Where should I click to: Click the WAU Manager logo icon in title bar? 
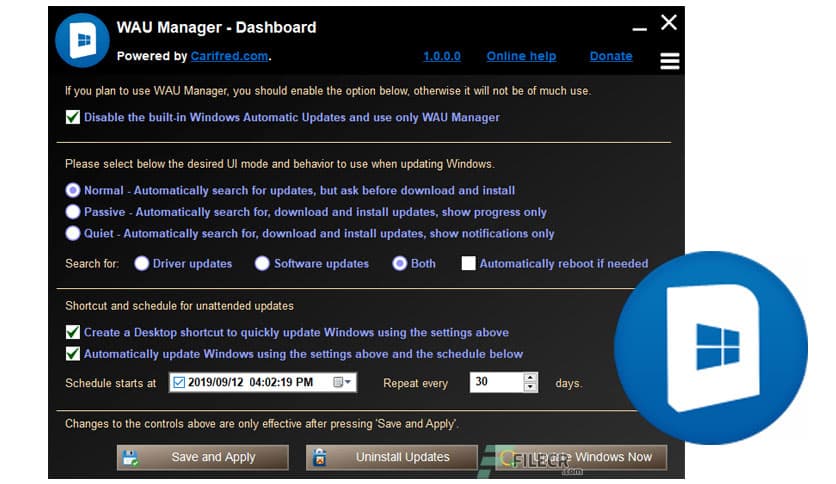82,41
